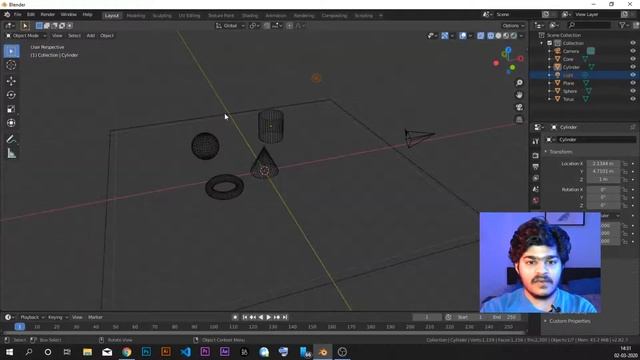Open the Render properties tab icon

point(536,156)
